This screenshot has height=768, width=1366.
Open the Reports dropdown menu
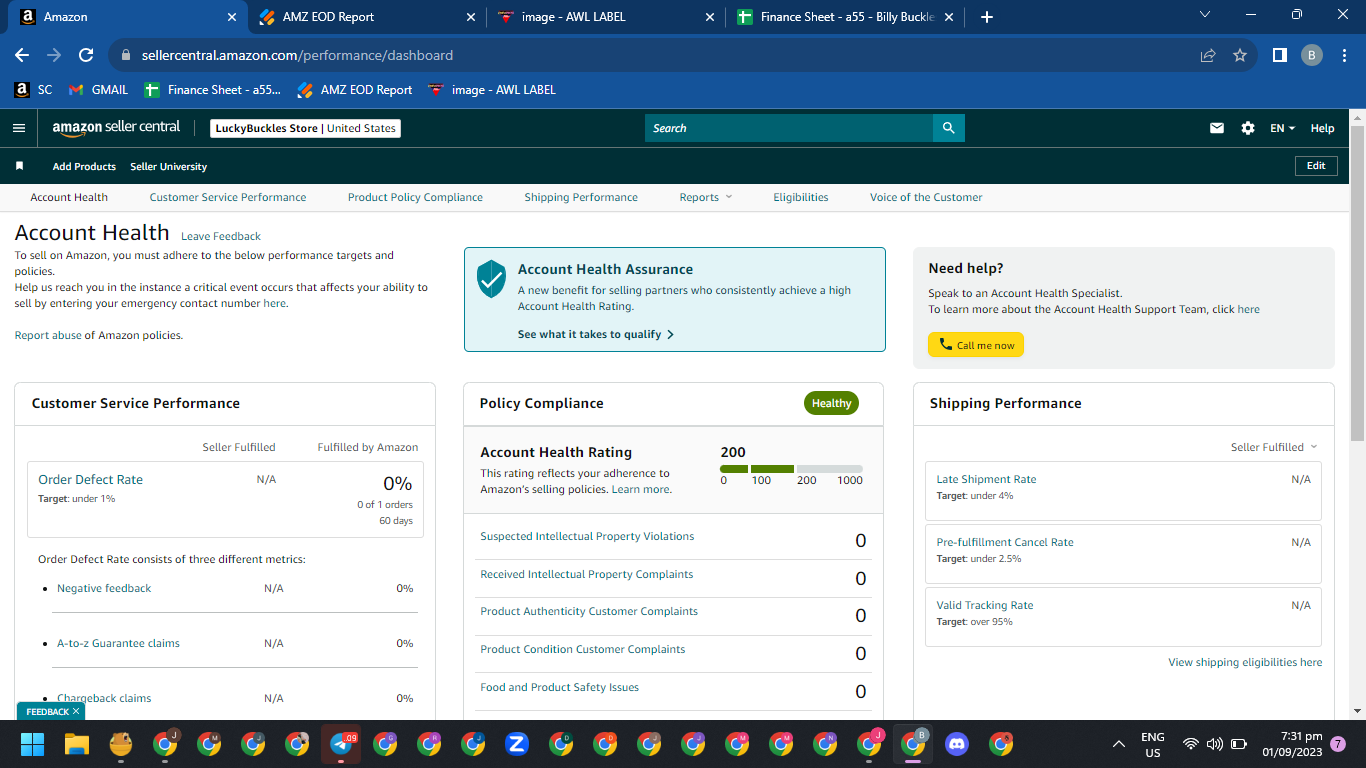point(705,197)
